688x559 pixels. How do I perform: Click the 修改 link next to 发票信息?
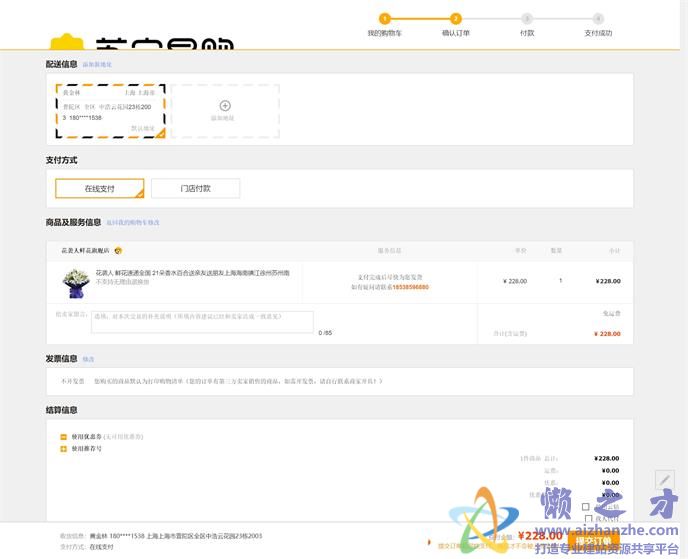(x=88, y=359)
